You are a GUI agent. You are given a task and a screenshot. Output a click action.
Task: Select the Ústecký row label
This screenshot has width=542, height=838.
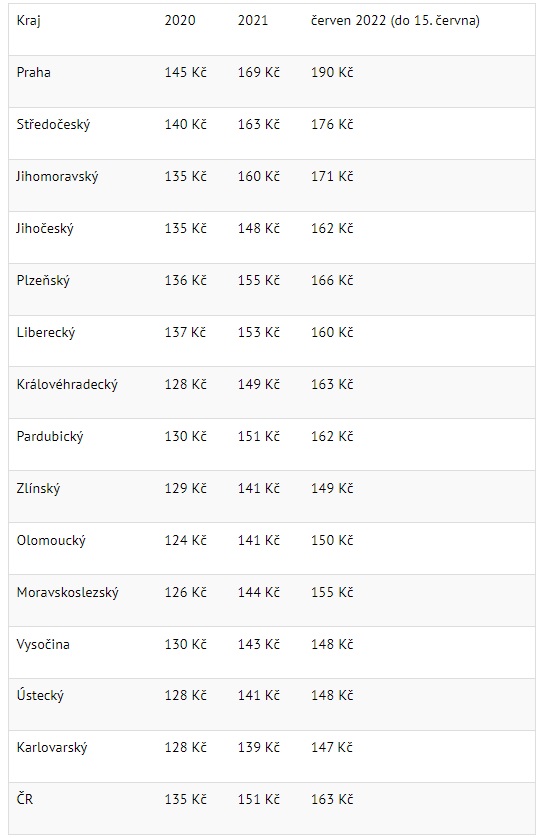tap(40, 695)
